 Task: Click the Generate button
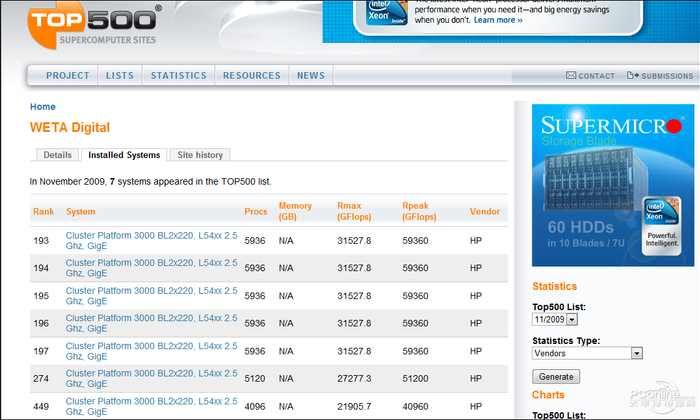(x=556, y=377)
